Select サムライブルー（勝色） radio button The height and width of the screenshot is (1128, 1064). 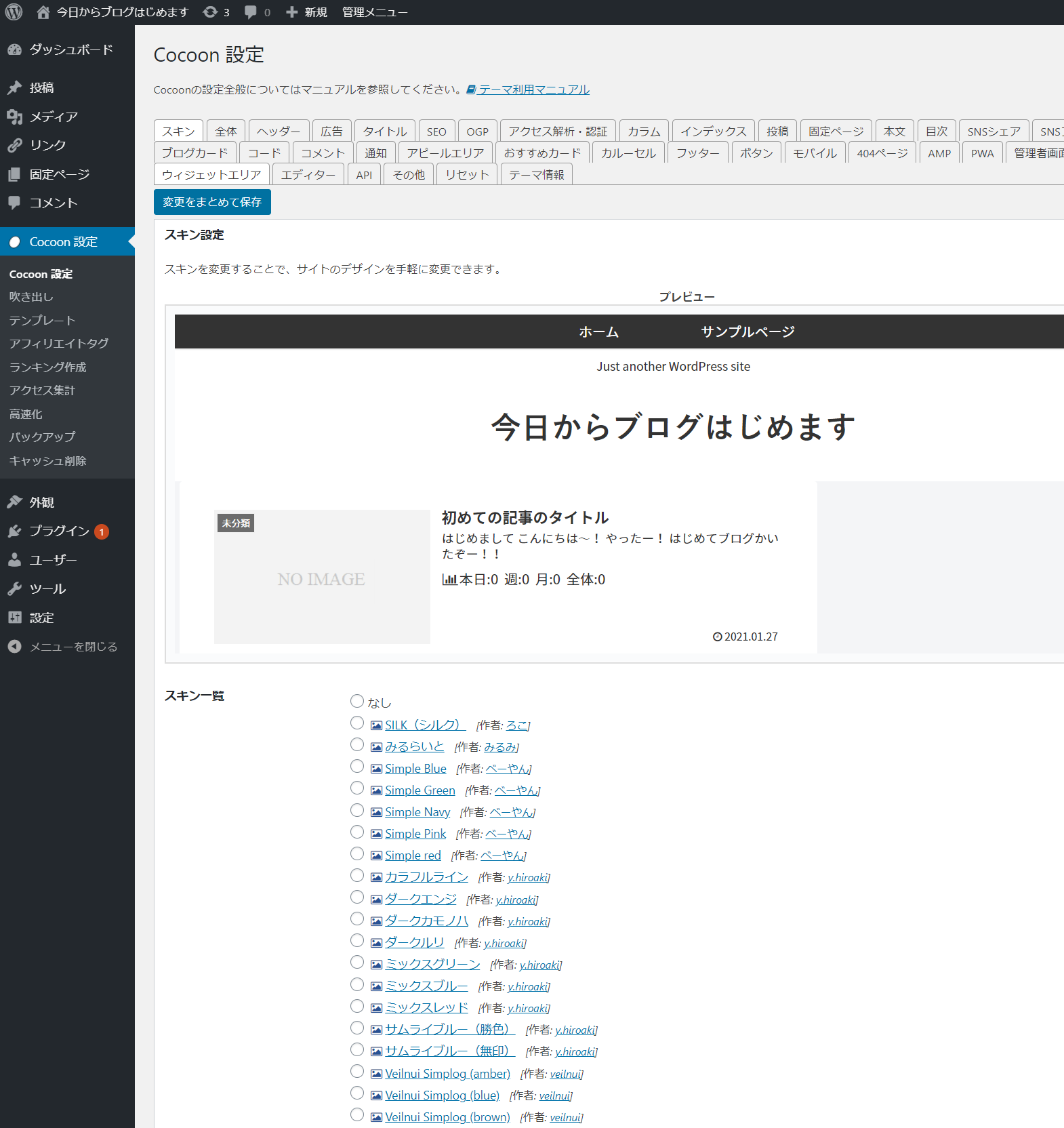(357, 1028)
